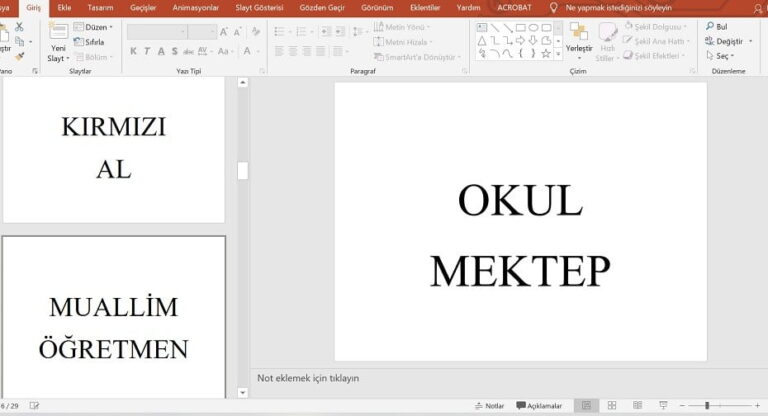Viewport: 768px width, 416px height.
Task: Open the Hızlı Stiller gallery
Action: pyautogui.click(x=607, y=42)
